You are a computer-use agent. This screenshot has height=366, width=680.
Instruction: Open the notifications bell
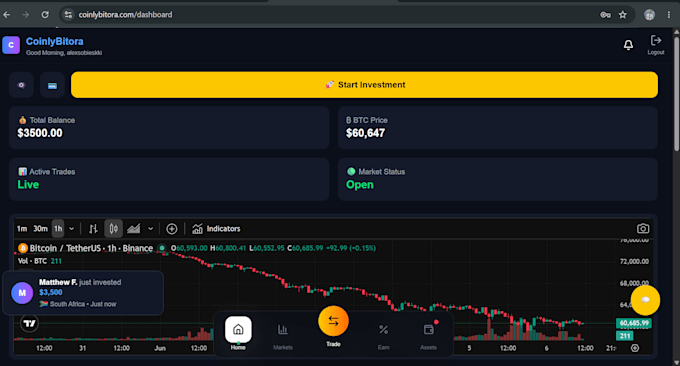tap(628, 45)
